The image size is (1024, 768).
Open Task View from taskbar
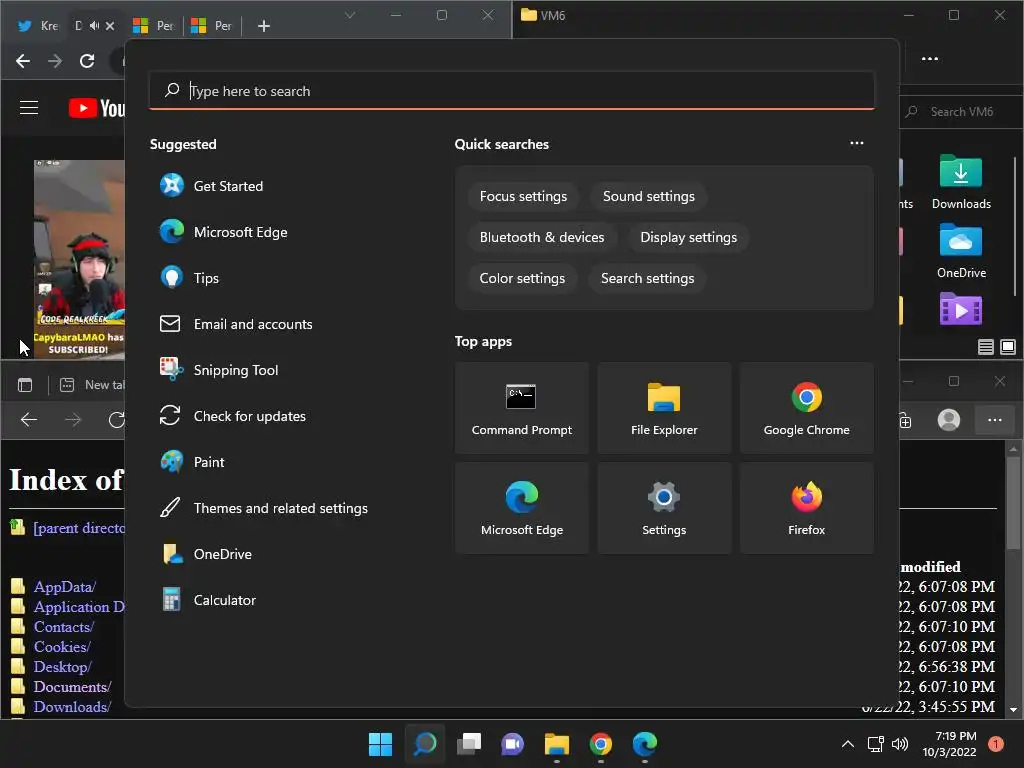469,744
